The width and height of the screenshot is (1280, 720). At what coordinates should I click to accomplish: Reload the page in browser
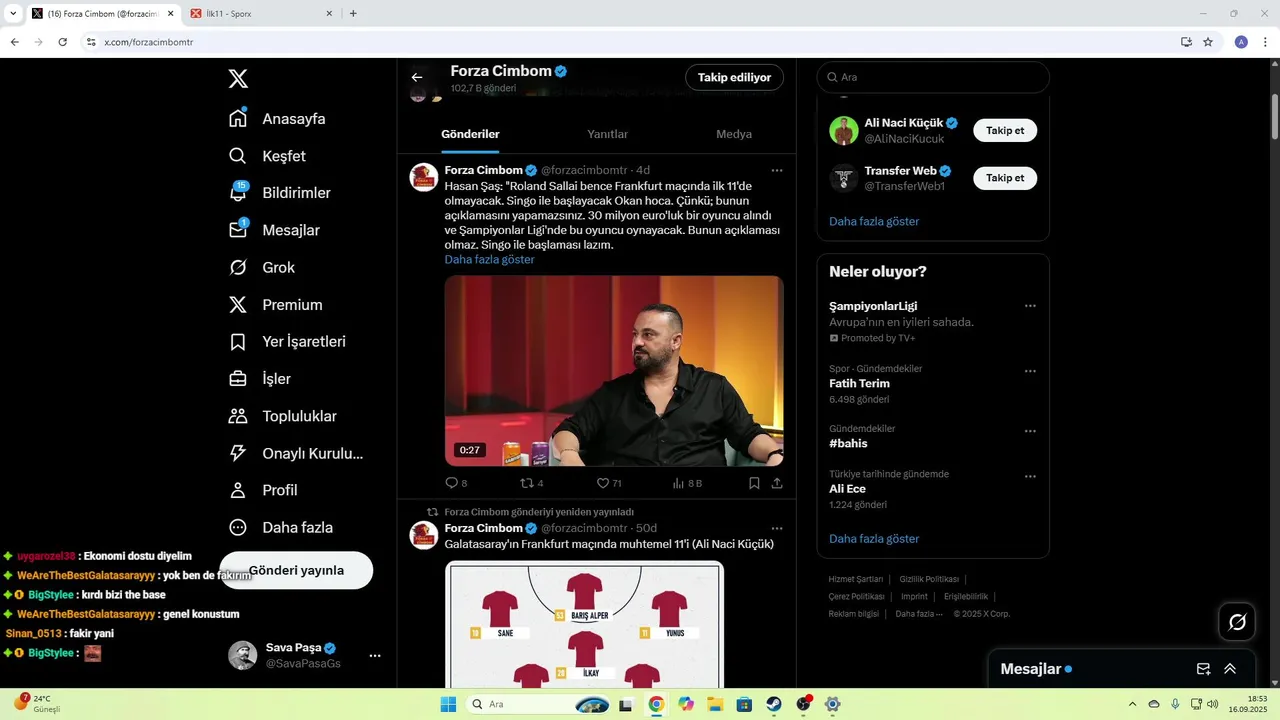coord(62,42)
